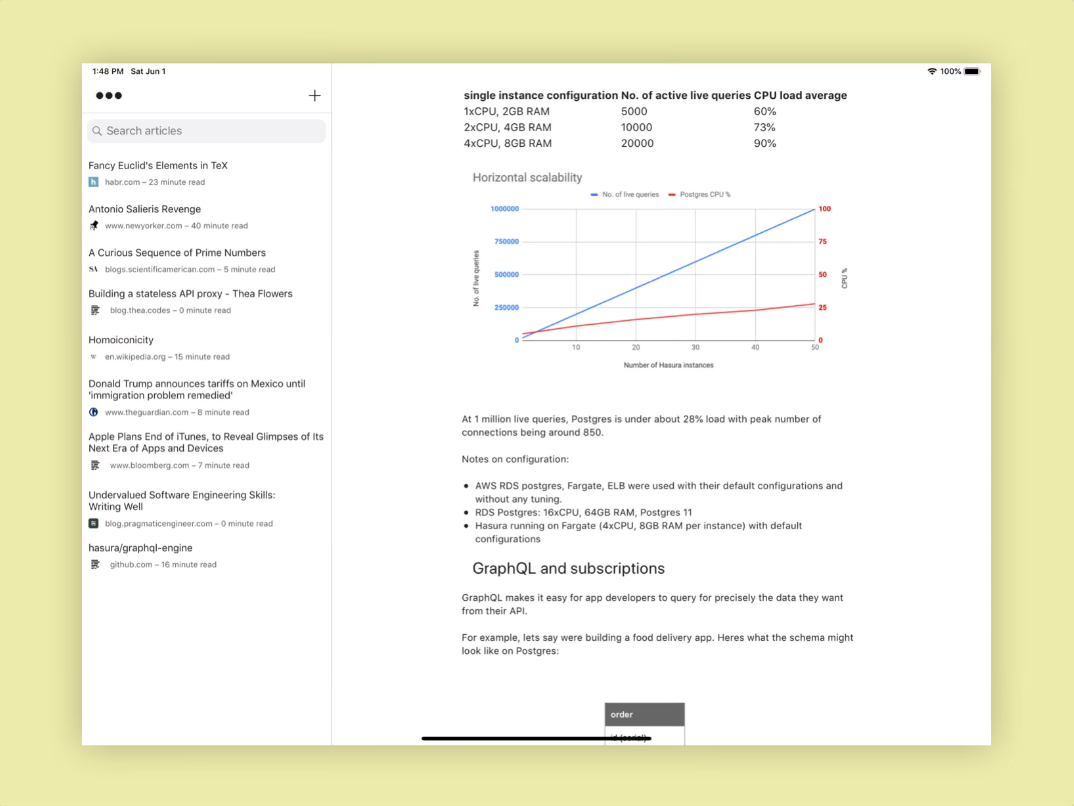Screen dimensions: 1074x806
Task: Click the search magnifier icon
Action: (97, 131)
